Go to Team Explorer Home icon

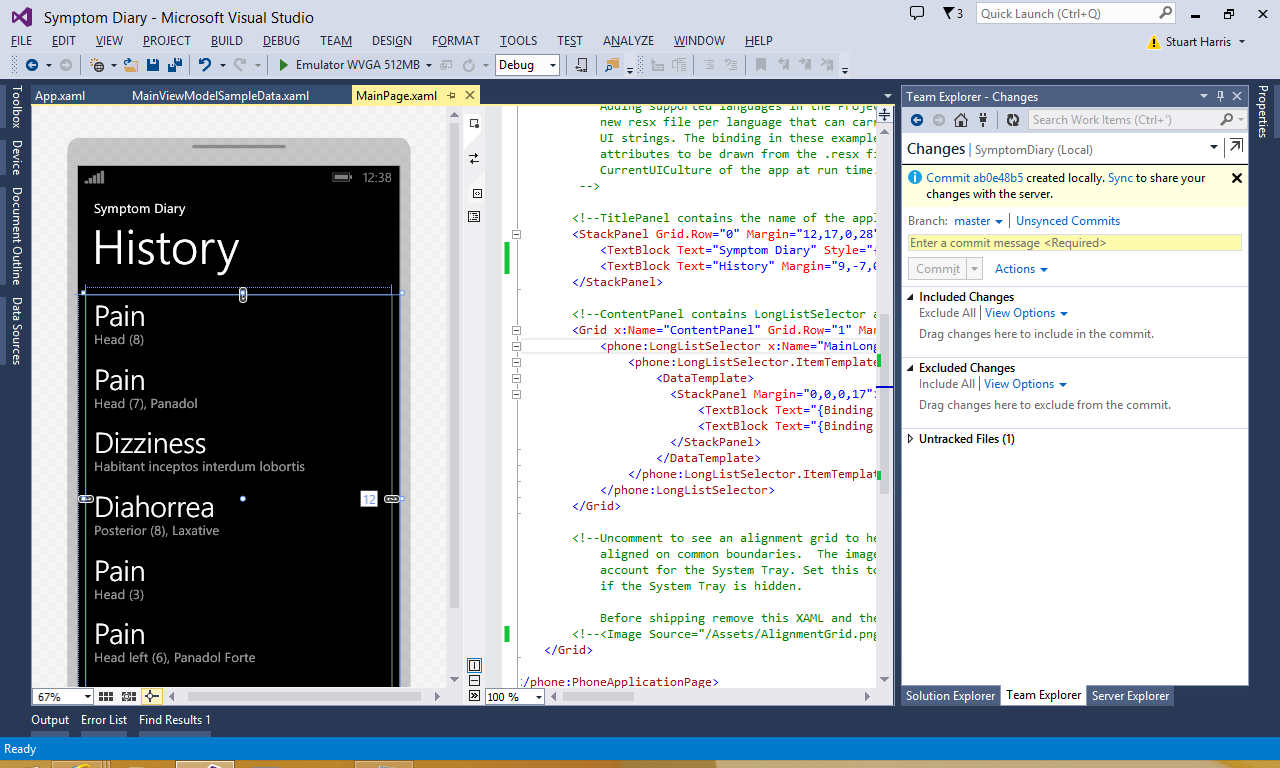pos(961,120)
